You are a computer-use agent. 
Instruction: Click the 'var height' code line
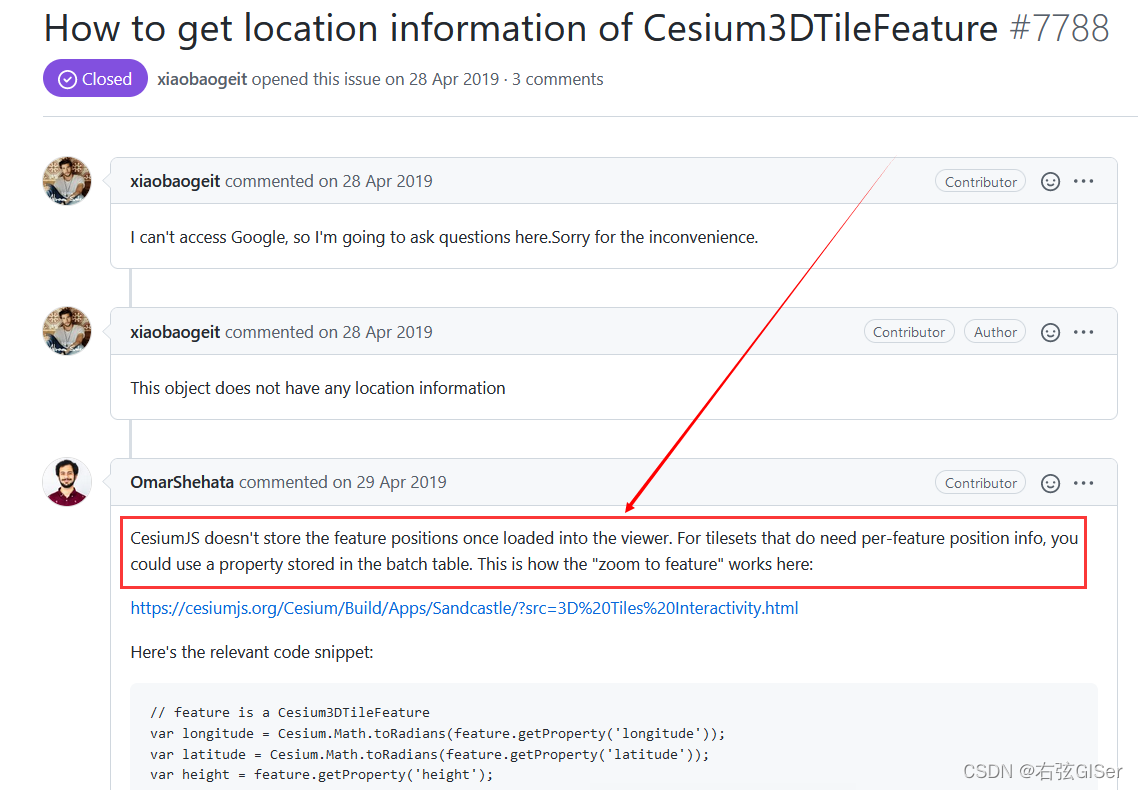tap(322, 775)
